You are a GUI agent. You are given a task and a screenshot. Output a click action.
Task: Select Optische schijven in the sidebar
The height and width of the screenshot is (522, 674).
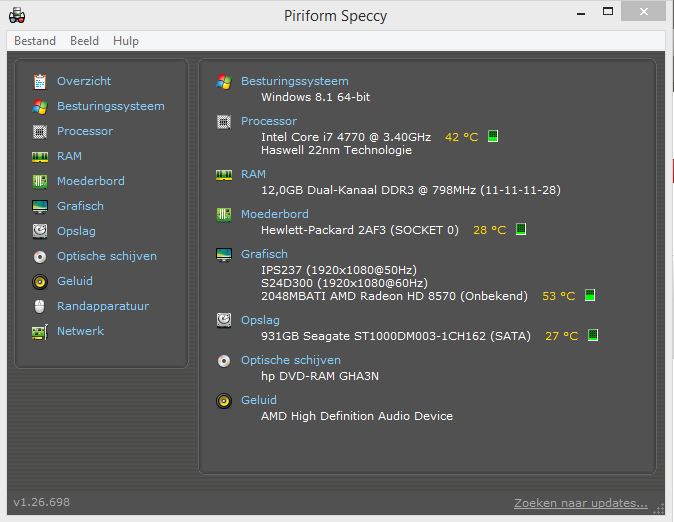pos(107,256)
